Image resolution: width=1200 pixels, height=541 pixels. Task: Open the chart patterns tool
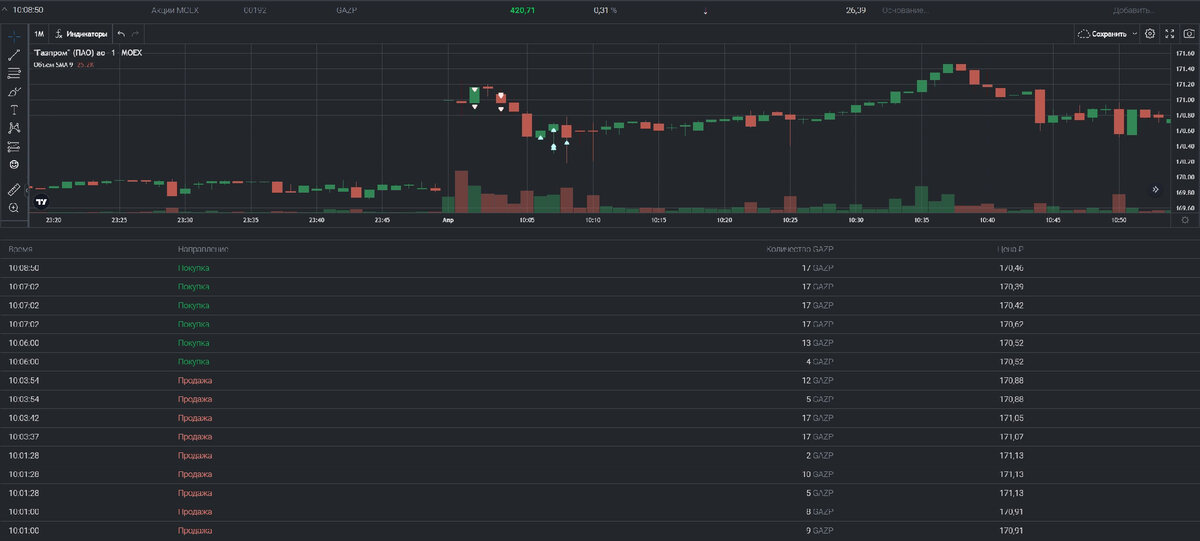[14, 127]
